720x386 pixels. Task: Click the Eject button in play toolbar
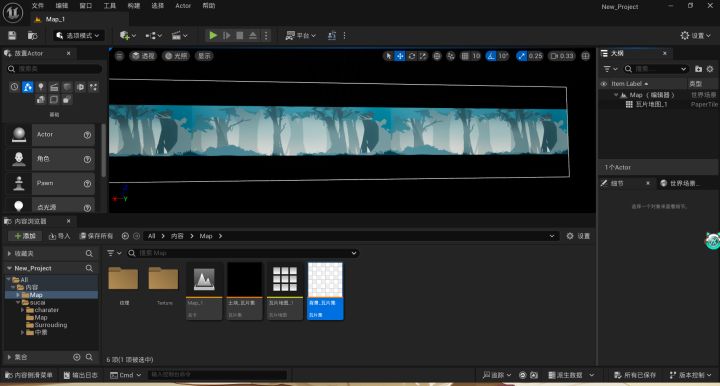tap(253, 35)
